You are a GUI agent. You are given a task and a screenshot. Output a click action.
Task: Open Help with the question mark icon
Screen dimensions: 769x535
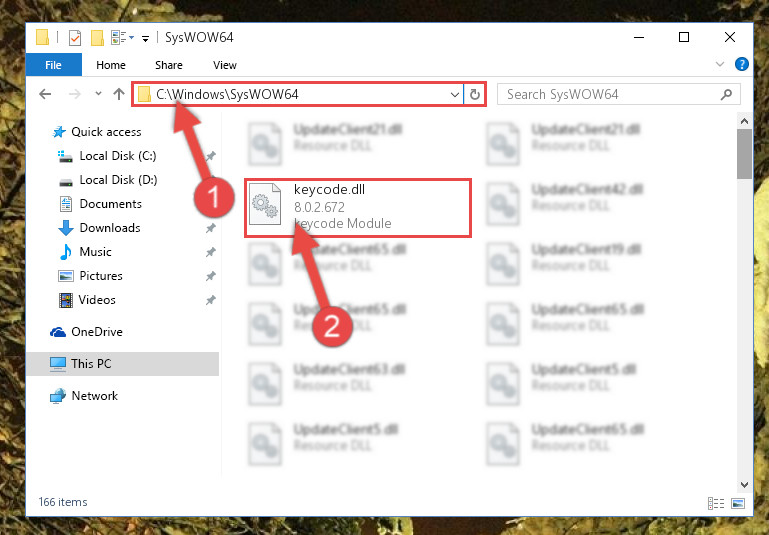click(742, 64)
